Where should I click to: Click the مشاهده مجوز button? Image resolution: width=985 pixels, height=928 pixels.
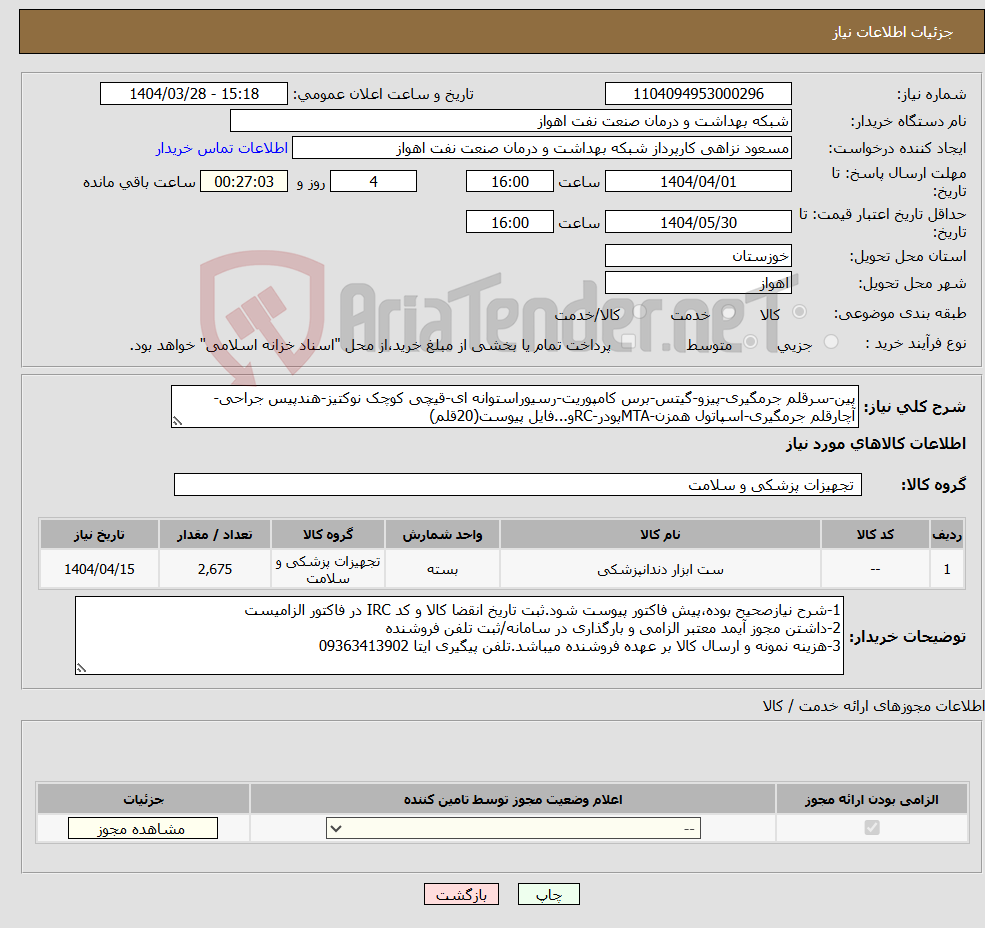coord(142,828)
